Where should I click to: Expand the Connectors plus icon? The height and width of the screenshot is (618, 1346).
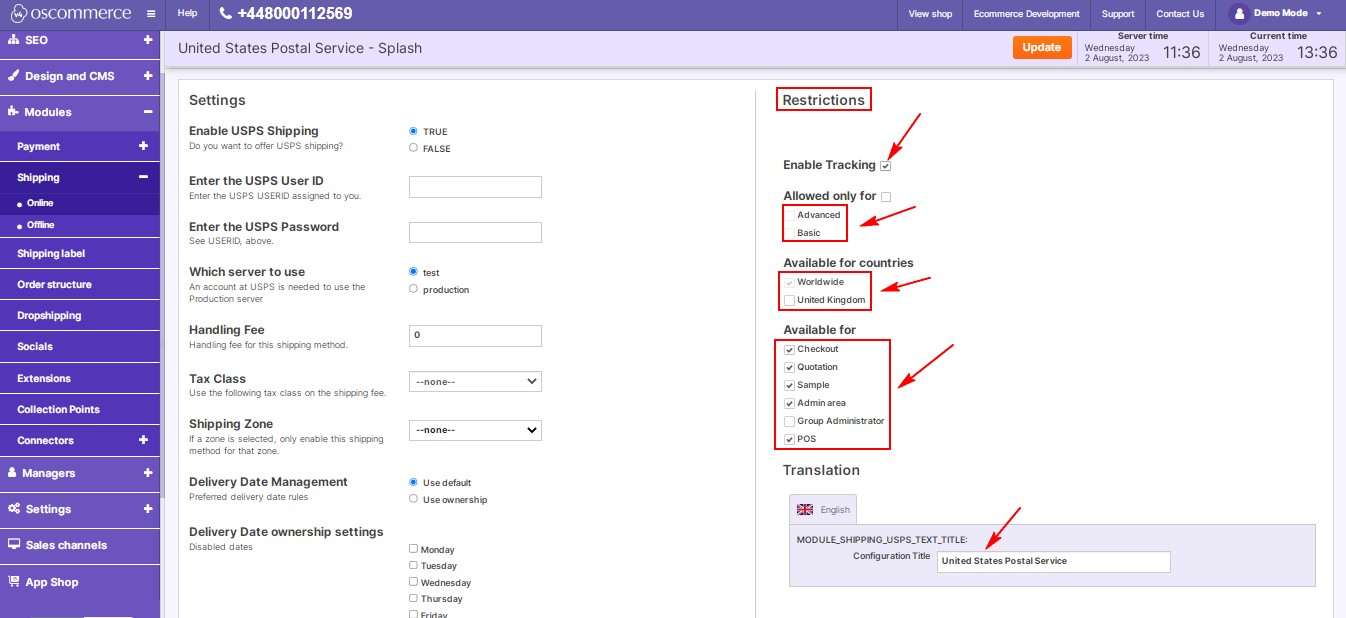[143, 440]
